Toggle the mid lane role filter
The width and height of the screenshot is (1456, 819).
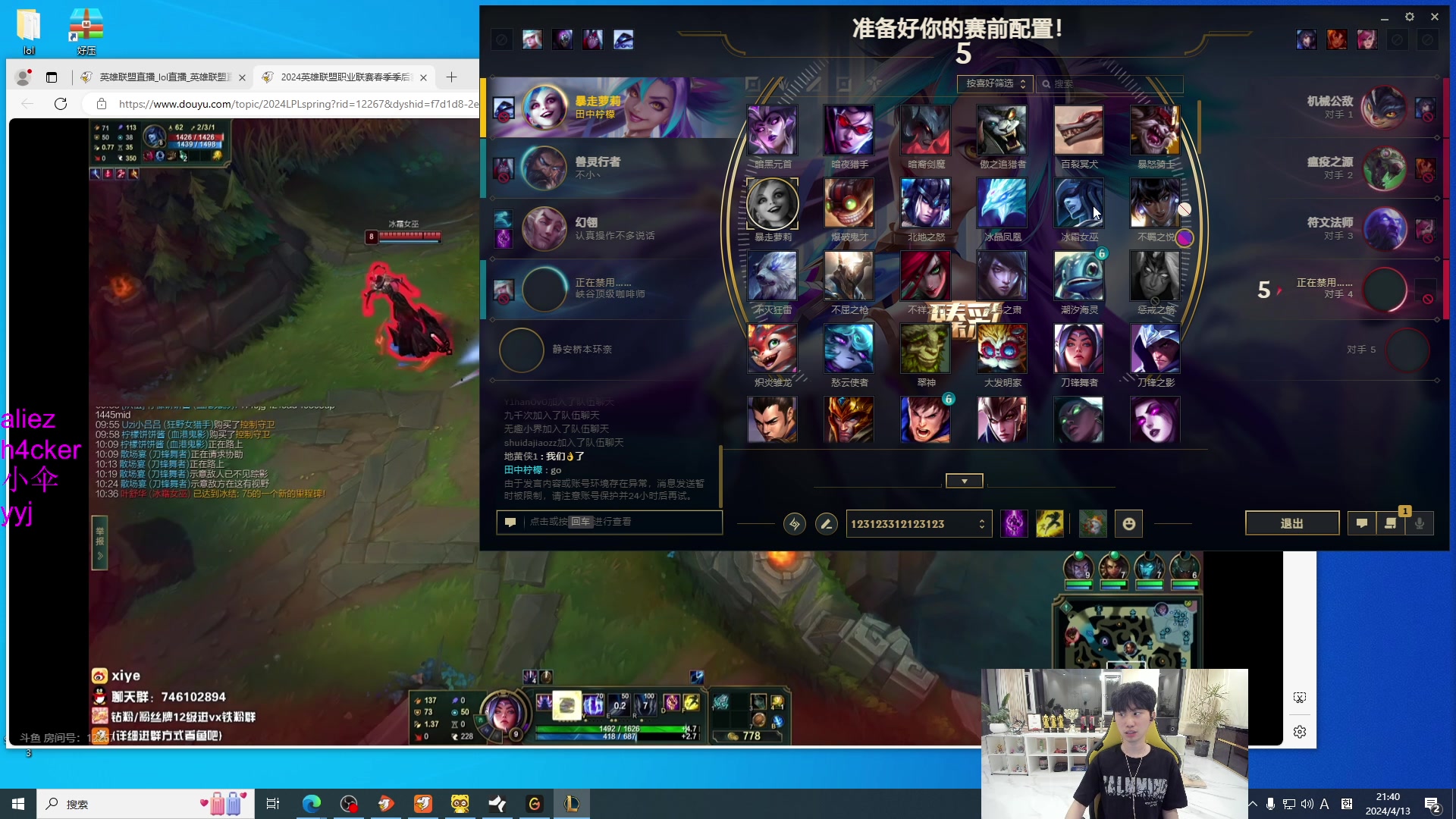point(813,83)
